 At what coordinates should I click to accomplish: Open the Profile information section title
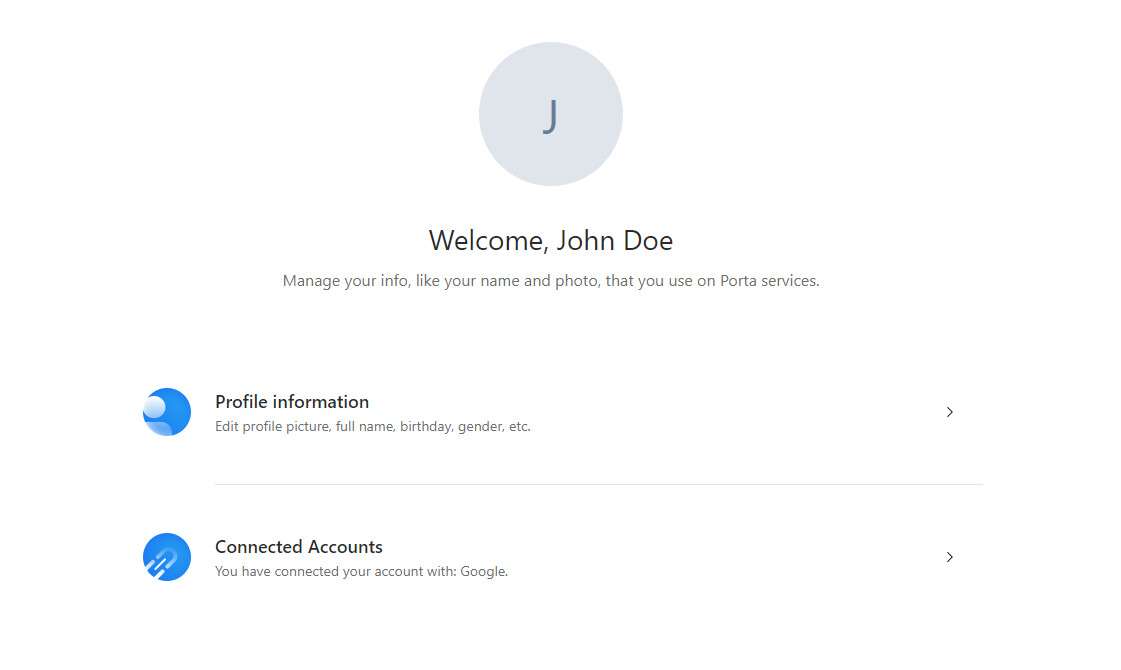292,402
